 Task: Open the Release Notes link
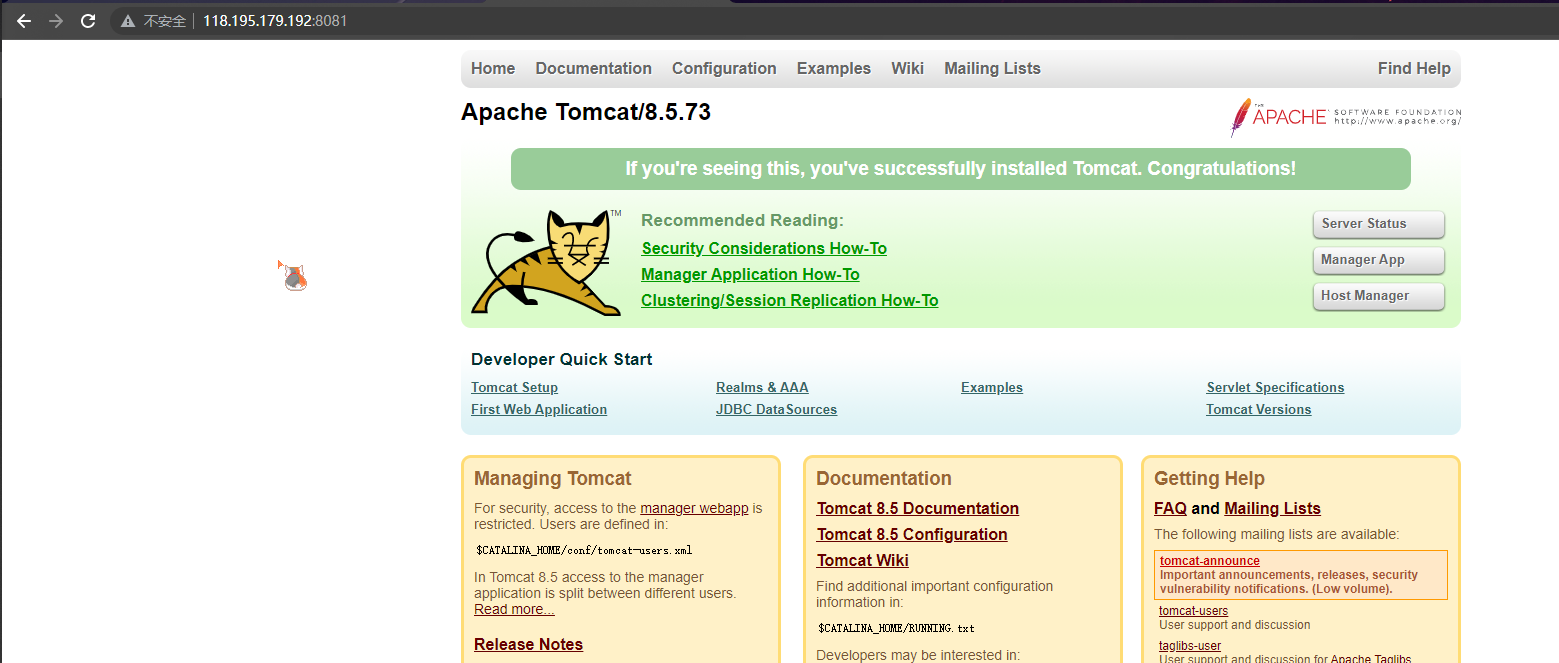pos(528,645)
